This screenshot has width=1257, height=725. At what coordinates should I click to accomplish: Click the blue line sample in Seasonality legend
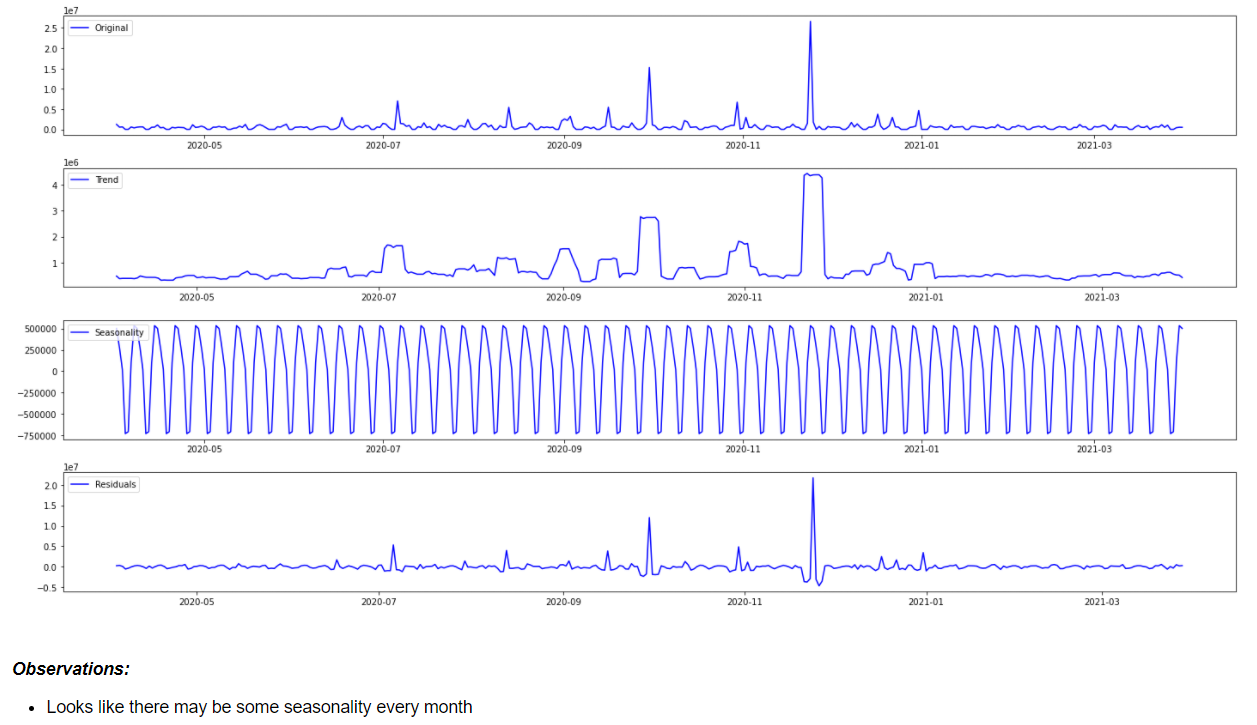[79, 332]
